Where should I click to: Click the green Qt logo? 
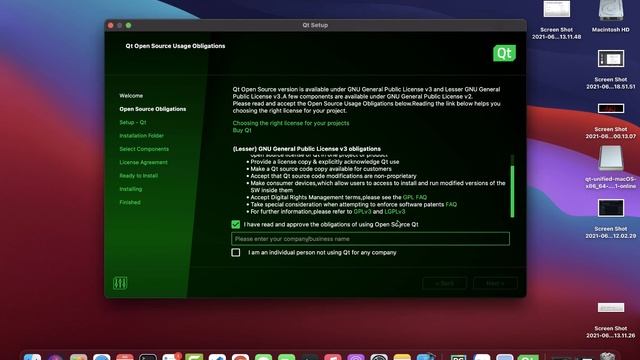coord(504,53)
